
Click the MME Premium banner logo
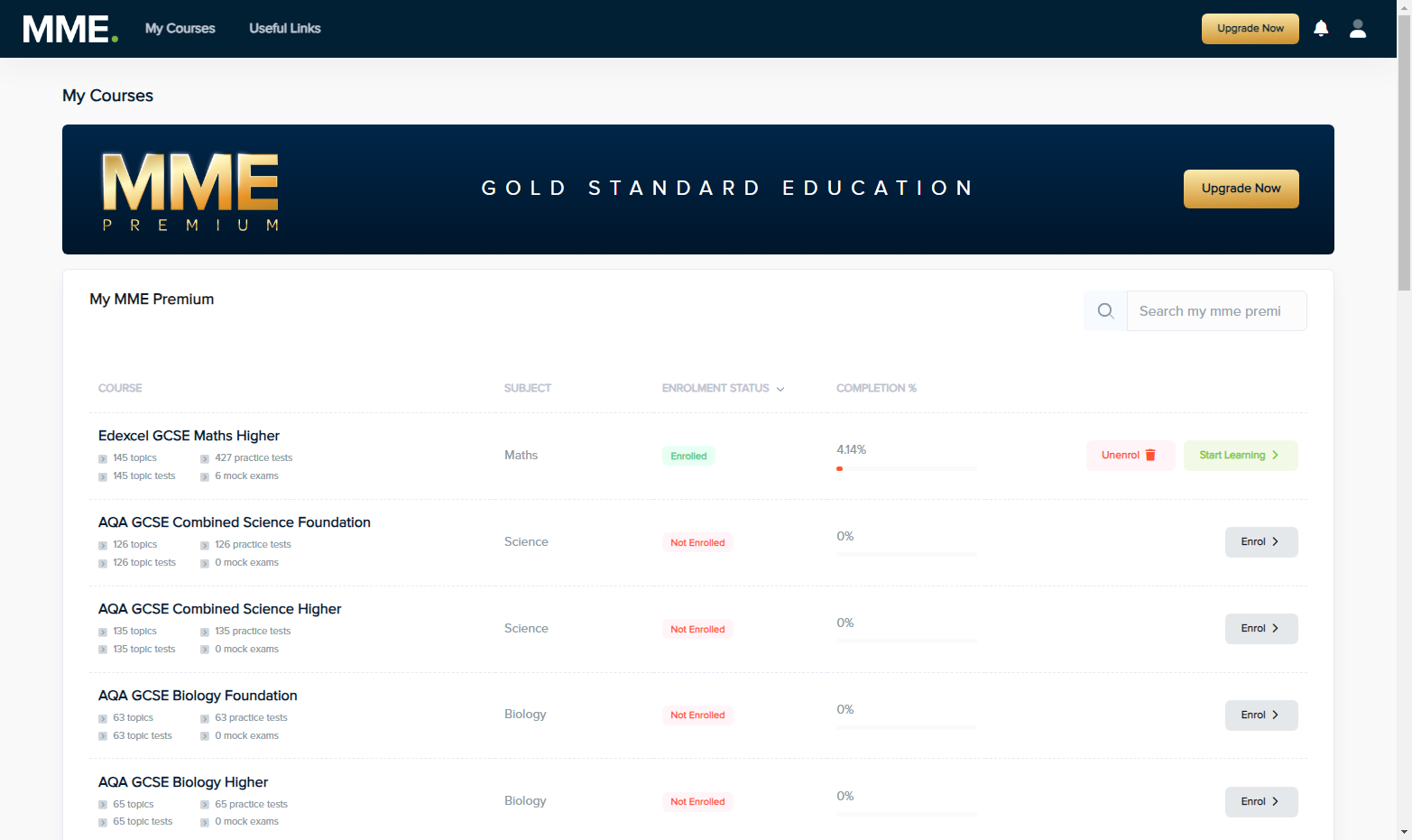(x=190, y=191)
